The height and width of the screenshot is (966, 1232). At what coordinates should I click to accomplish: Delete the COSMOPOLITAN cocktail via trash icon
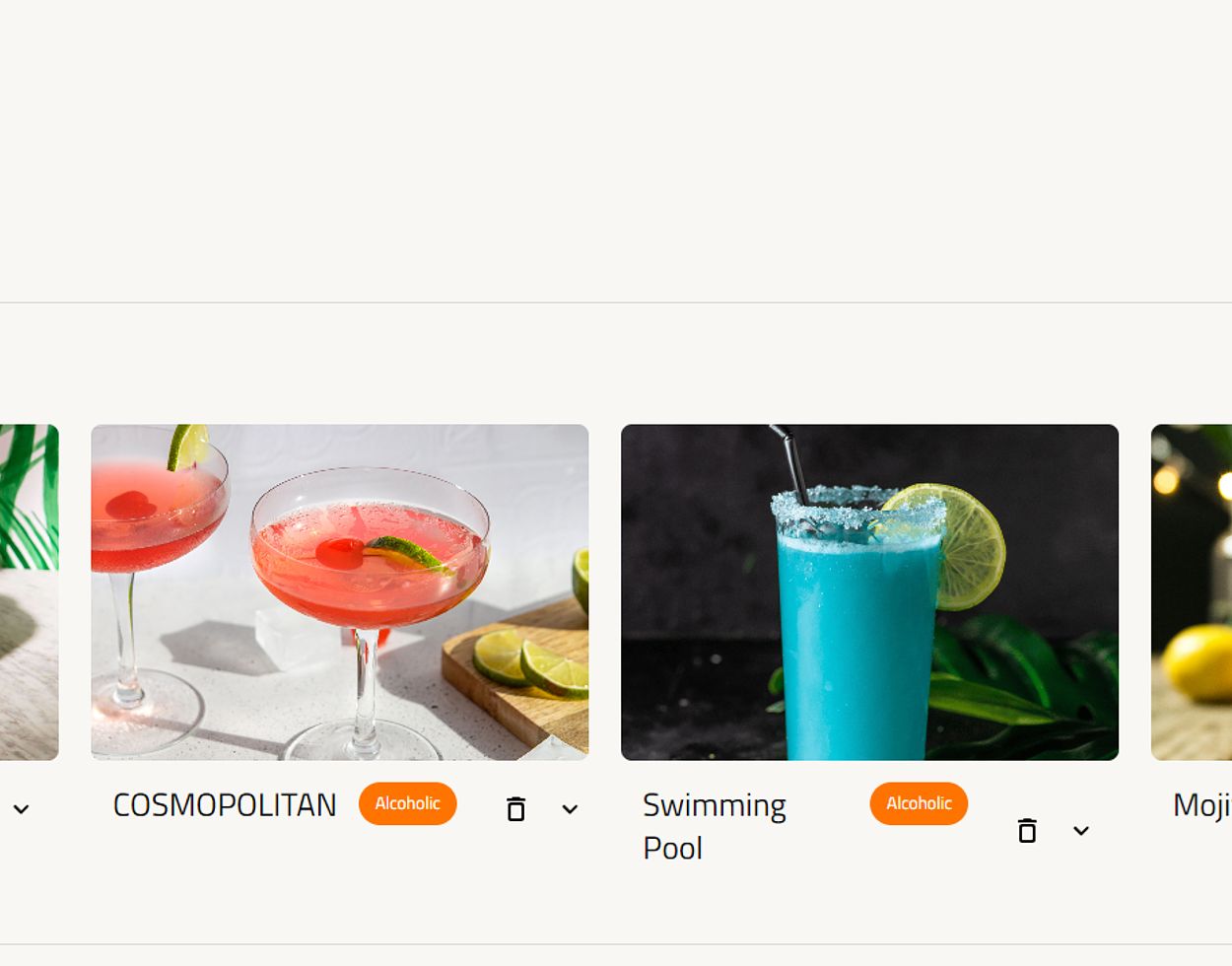[515, 809]
